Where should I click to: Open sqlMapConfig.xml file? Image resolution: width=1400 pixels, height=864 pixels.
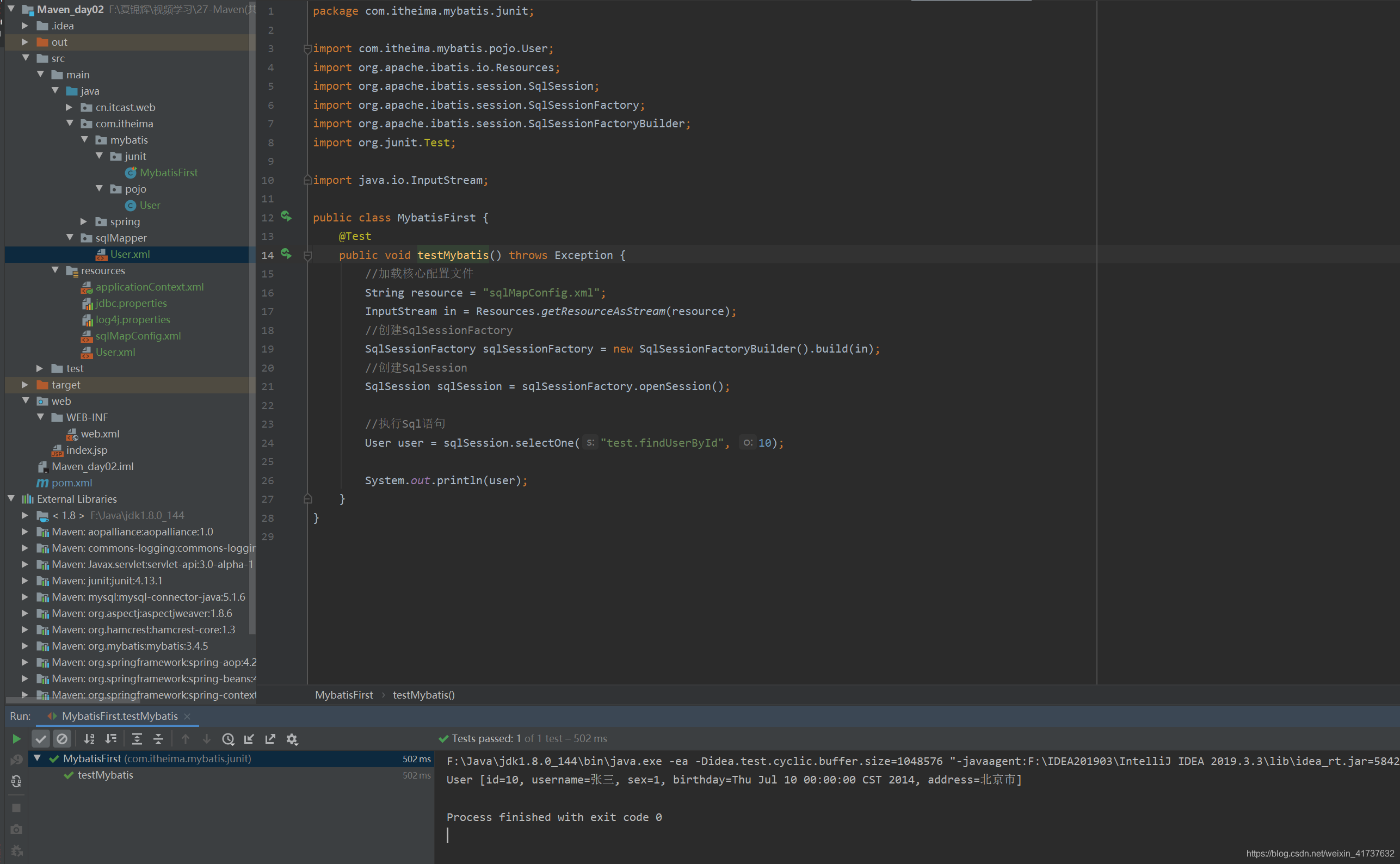pos(138,336)
